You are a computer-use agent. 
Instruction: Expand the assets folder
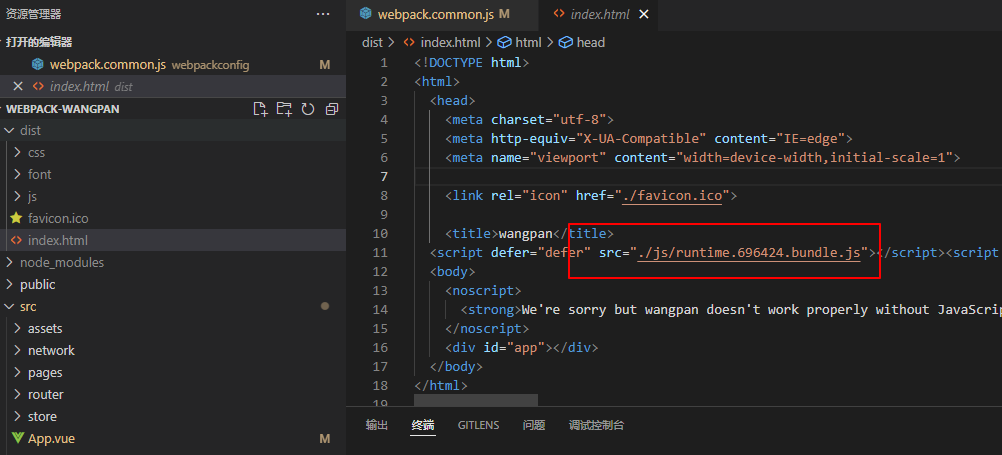point(17,329)
